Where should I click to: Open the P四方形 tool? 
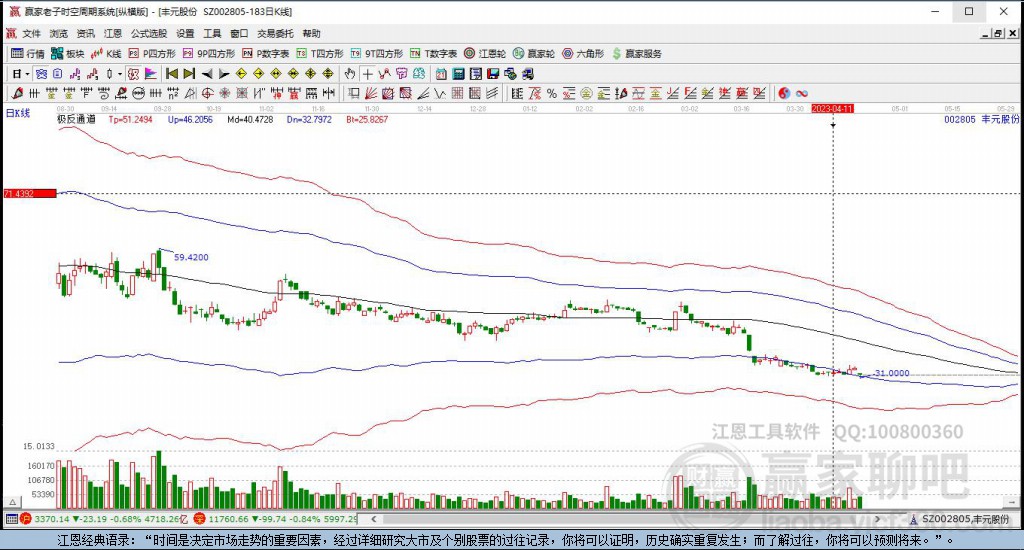[x=152, y=54]
